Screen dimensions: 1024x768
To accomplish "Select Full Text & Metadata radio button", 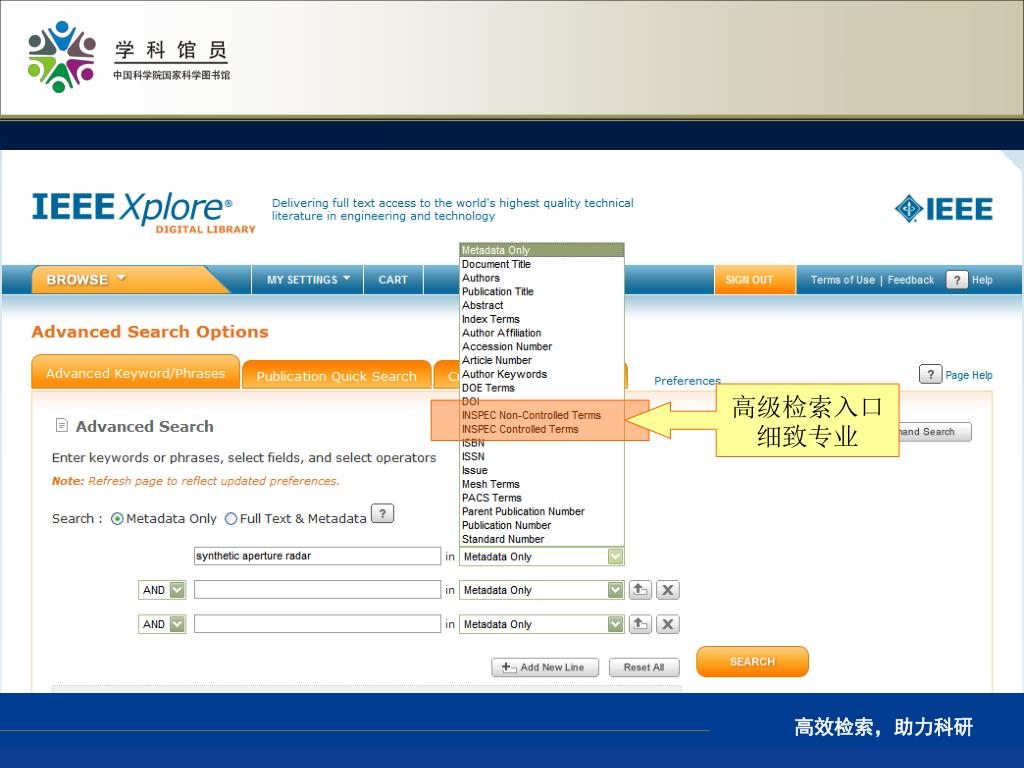I will click(231, 519).
